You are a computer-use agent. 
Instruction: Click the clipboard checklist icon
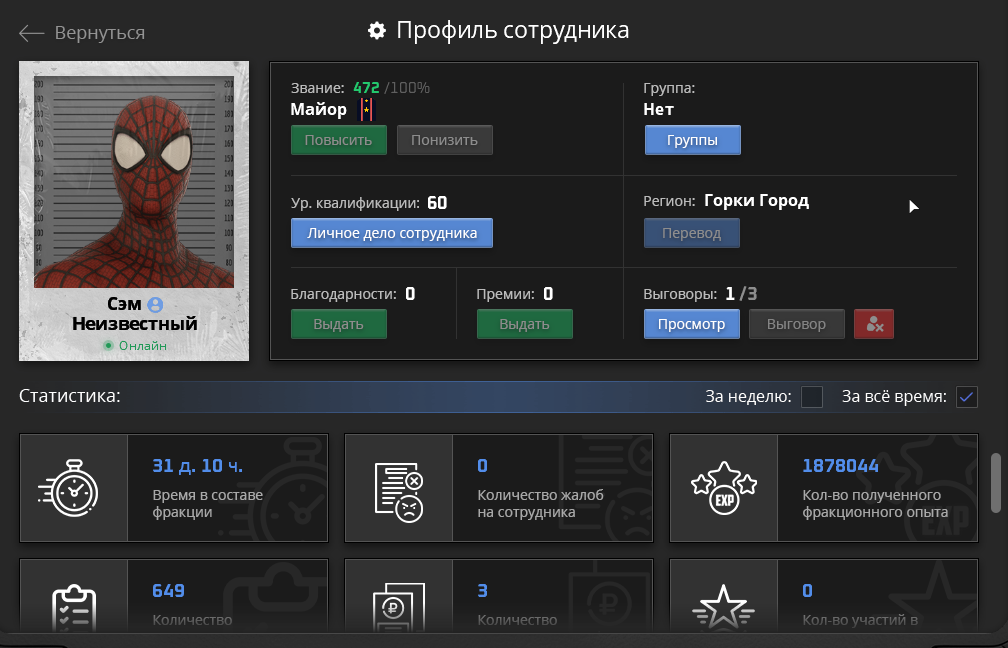(x=73, y=608)
